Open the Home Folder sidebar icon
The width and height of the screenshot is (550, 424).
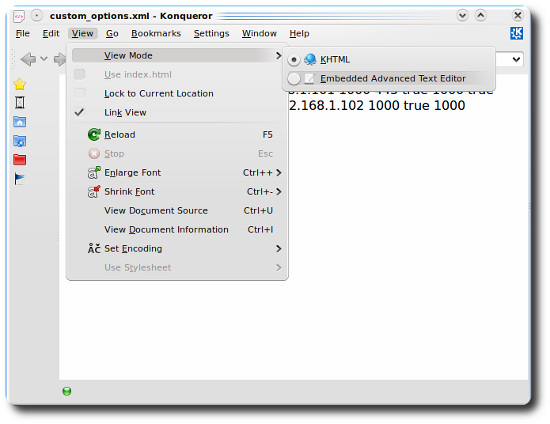coord(20,122)
